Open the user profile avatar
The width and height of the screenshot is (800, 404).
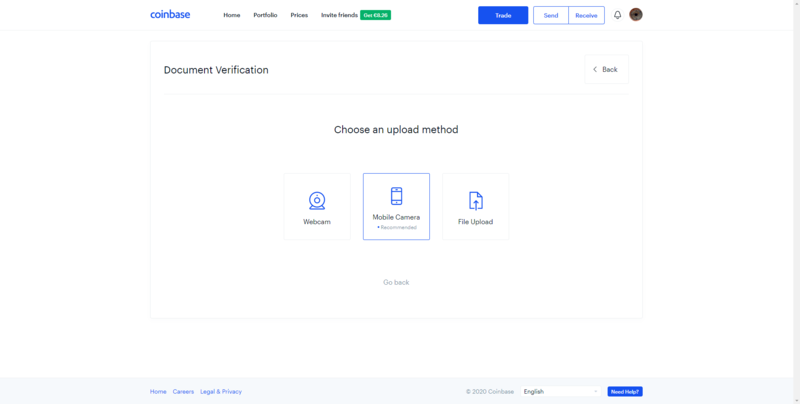[636, 15]
